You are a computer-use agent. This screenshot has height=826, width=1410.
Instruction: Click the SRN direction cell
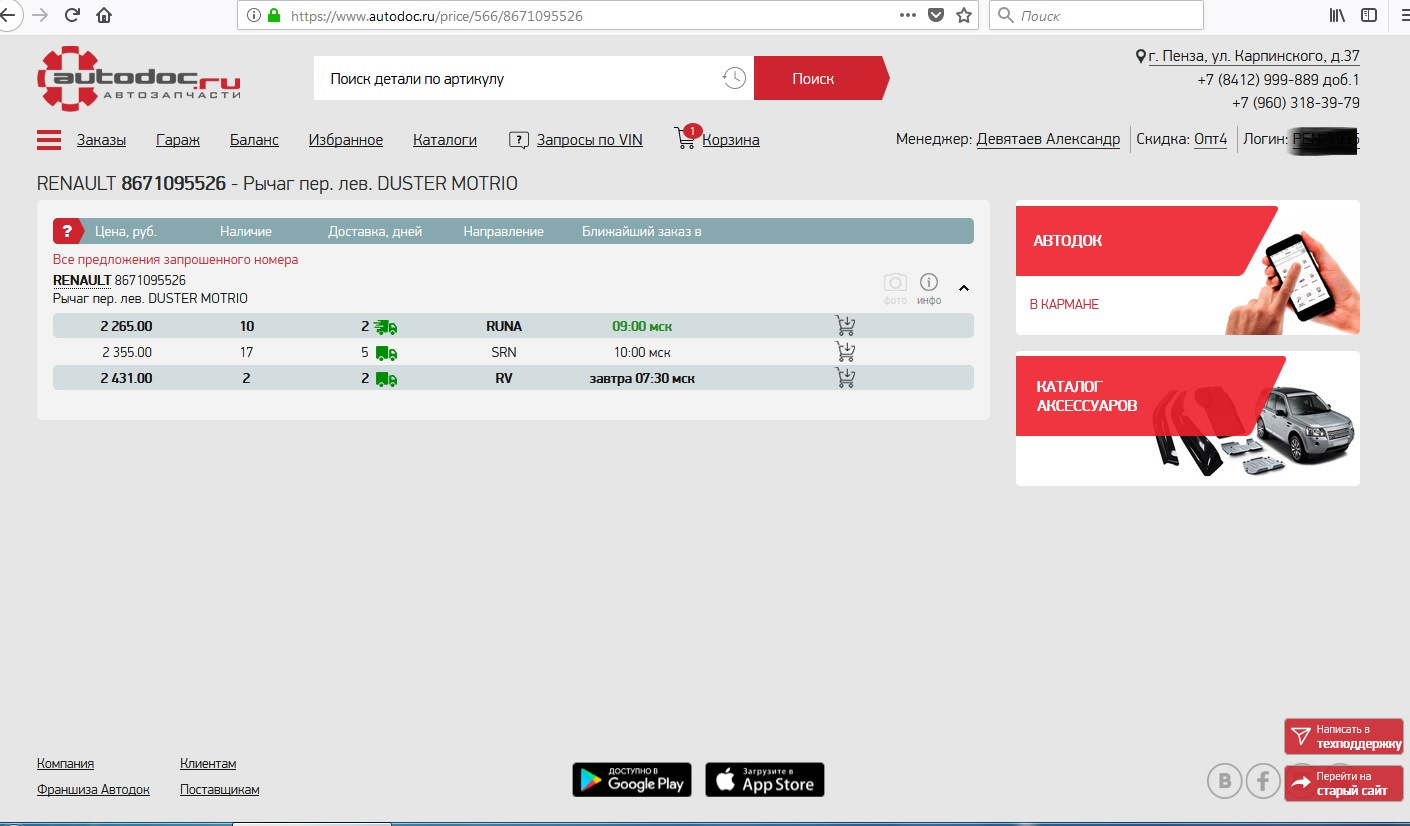click(504, 352)
